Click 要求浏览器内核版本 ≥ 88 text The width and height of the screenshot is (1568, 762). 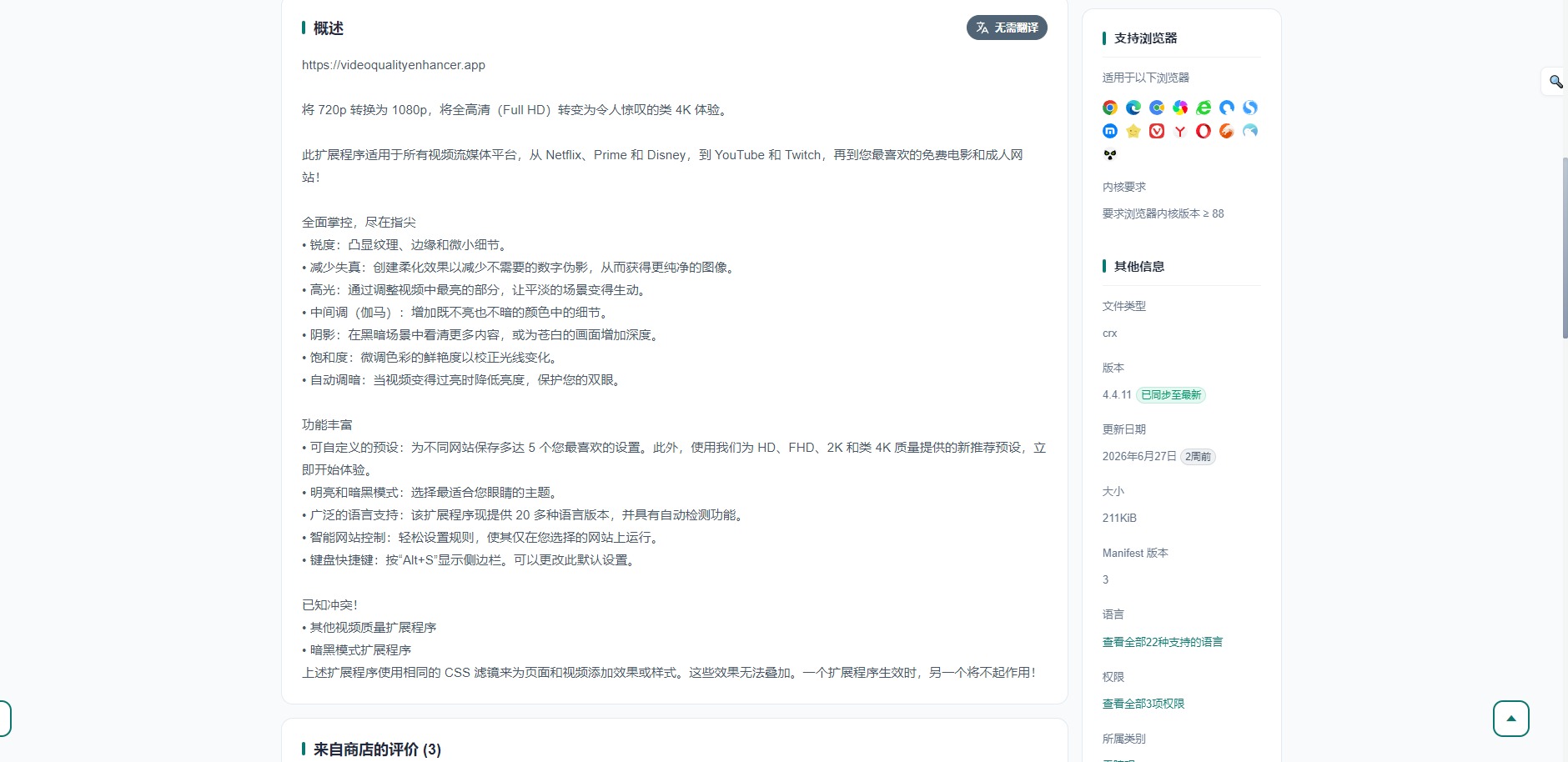[1163, 213]
